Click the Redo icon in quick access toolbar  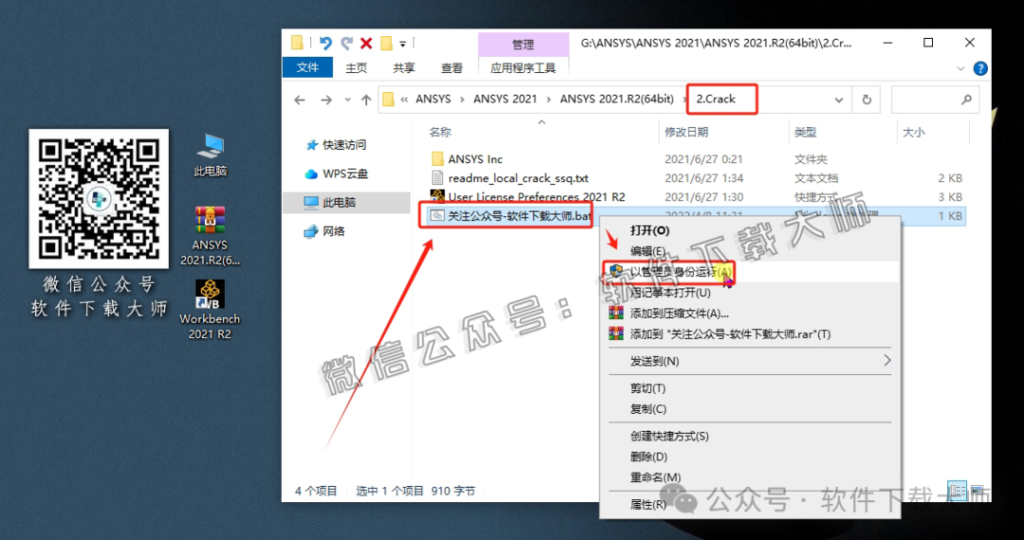[x=347, y=44]
